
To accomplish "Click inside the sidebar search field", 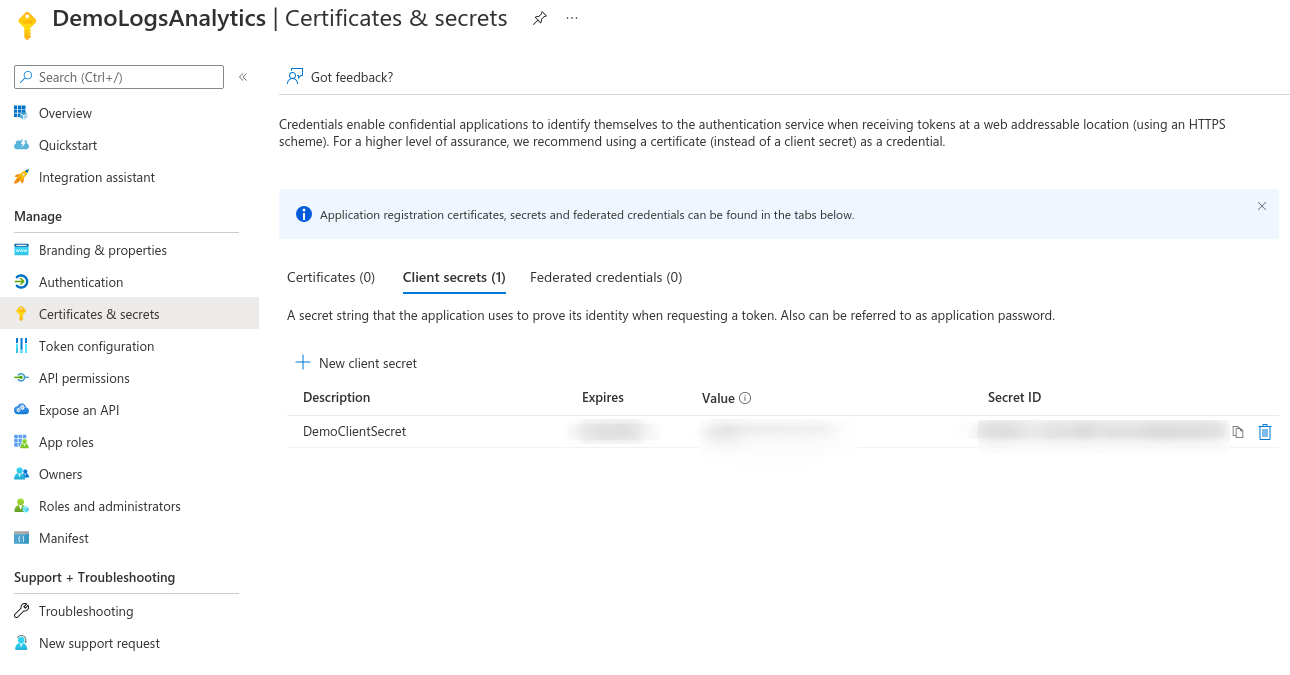I will coord(118,76).
